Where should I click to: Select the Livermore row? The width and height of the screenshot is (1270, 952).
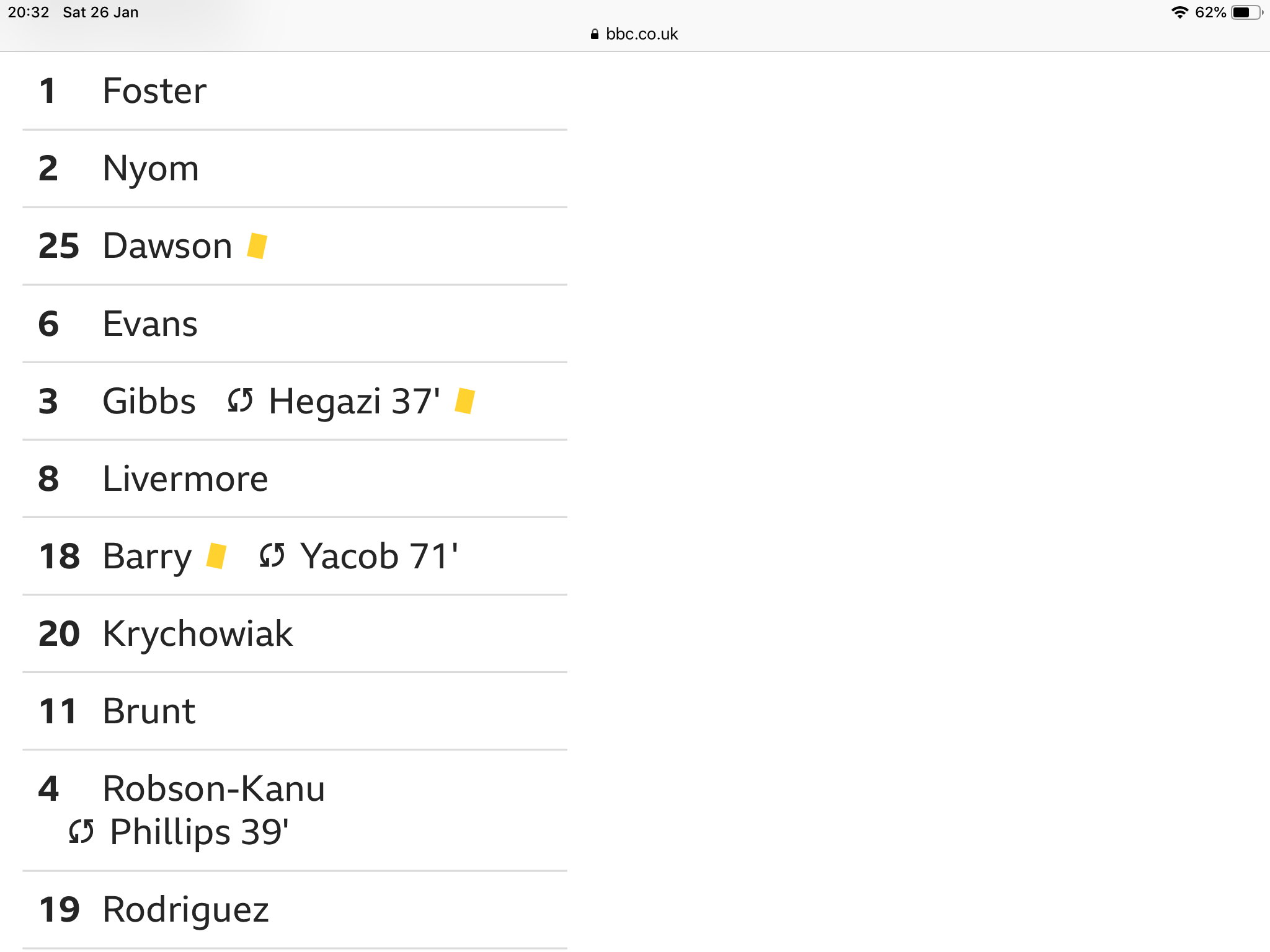click(x=295, y=478)
